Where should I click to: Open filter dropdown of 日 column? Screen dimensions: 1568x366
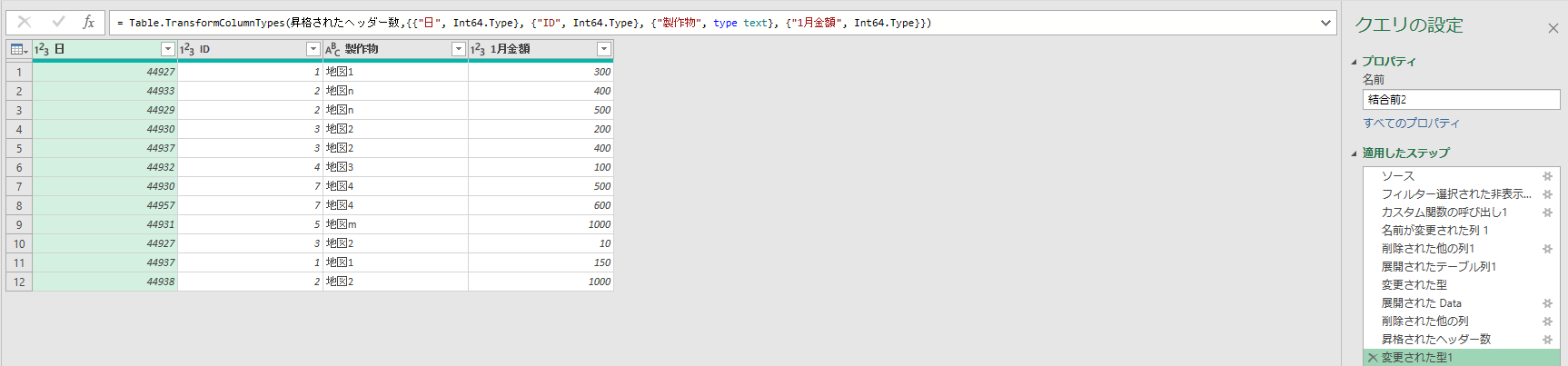(x=167, y=49)
